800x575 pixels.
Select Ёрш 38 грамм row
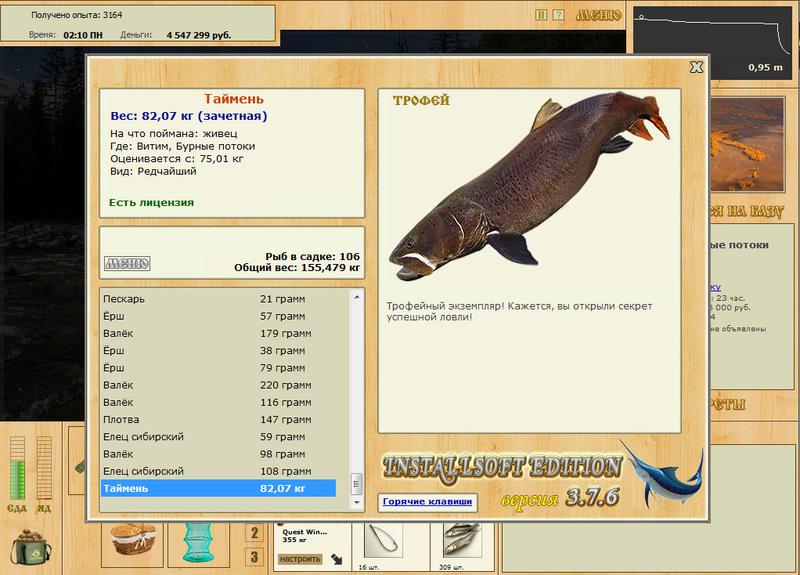[x=218, y=351]
